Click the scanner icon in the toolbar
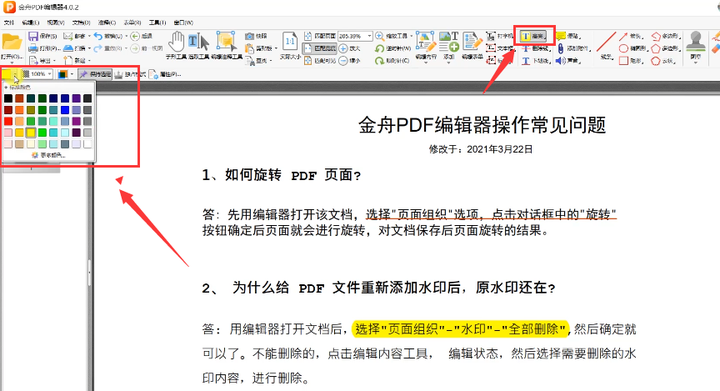This screenshot has height=391, width=720. point(68,48)
